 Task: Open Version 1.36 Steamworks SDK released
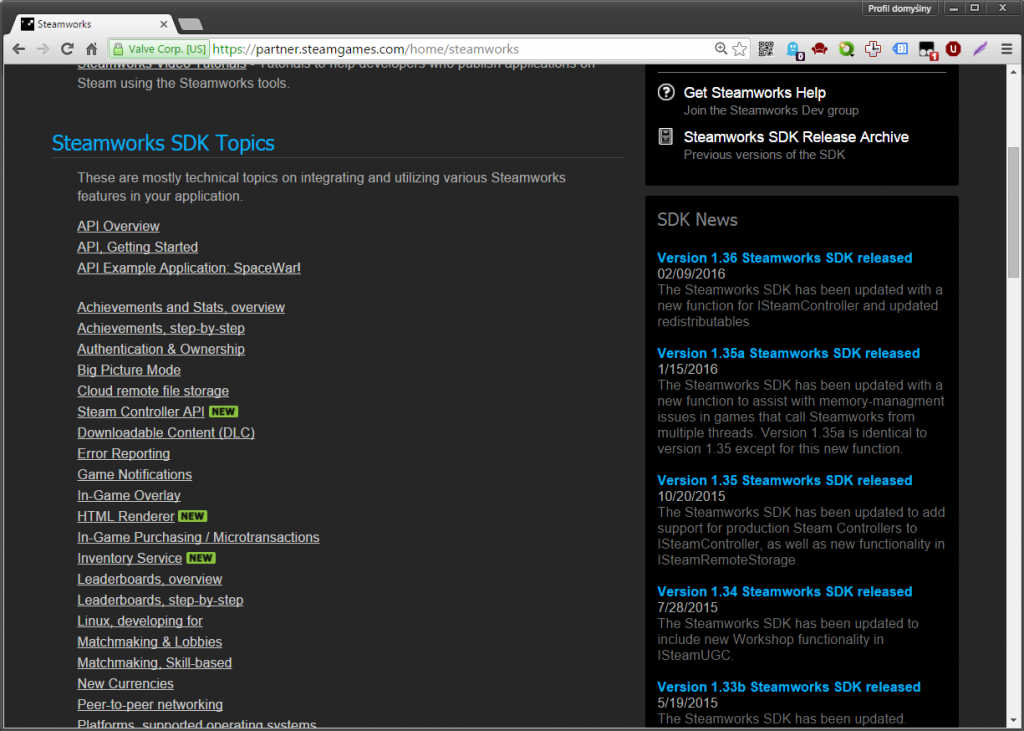pos(784,258)
